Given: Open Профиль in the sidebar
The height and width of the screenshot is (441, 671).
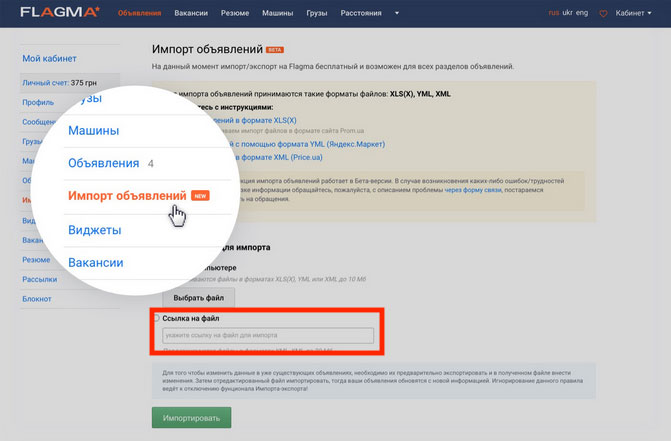Looking at the screenshot, I should pos(38,102).
